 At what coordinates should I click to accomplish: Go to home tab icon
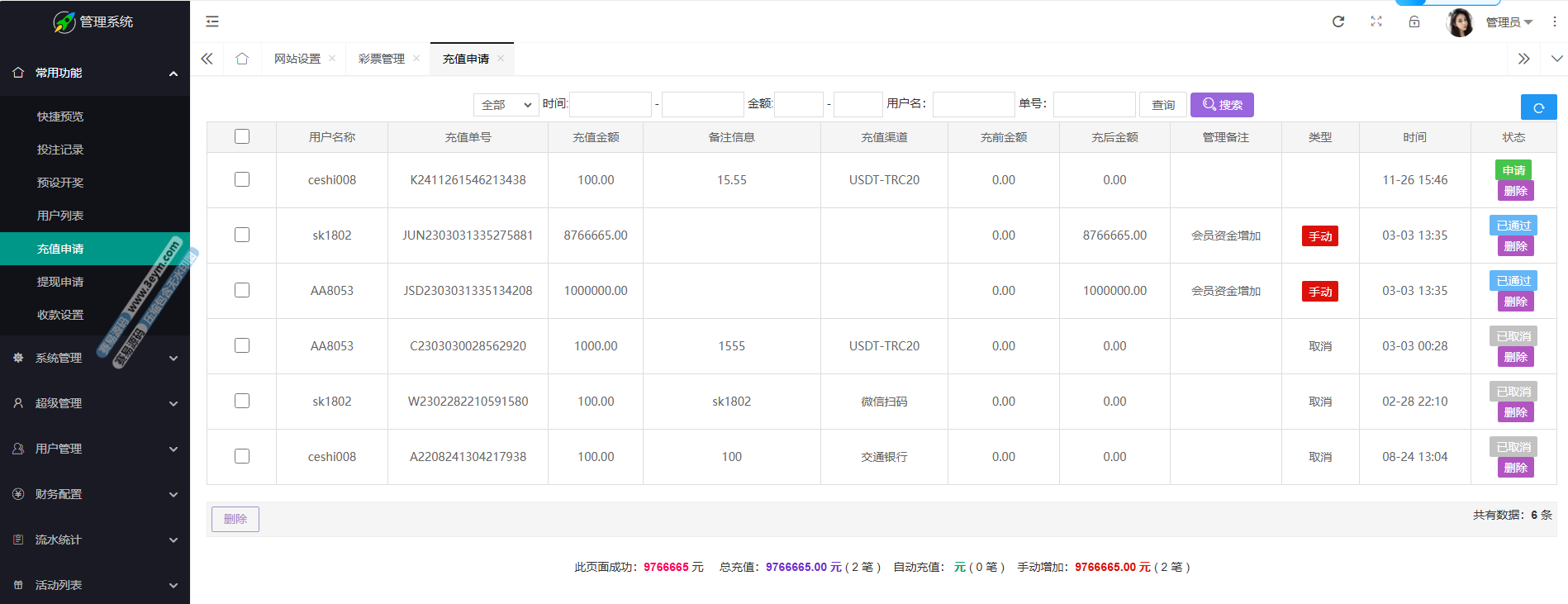(x=242, y=59)
